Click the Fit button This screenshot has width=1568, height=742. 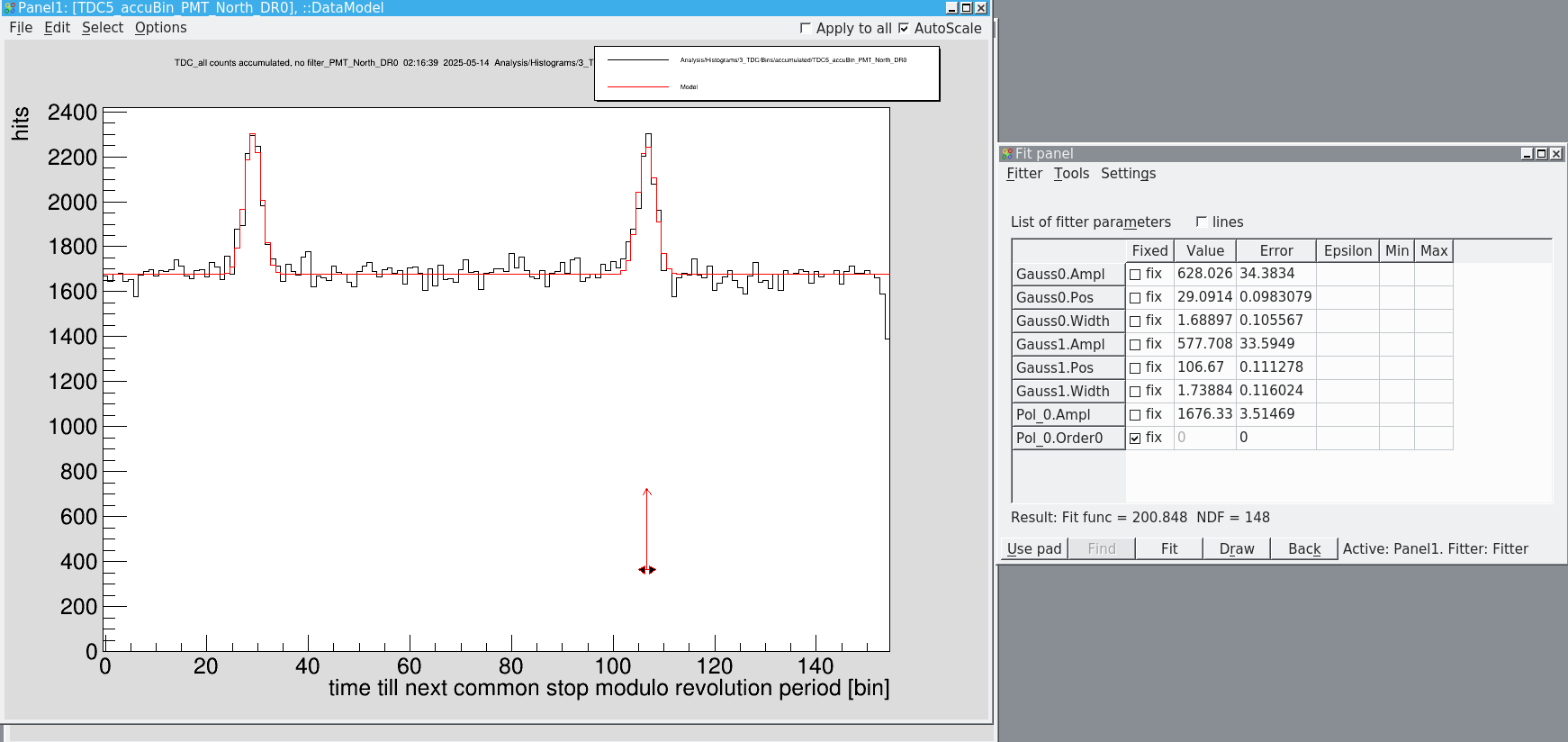pyautogui.click(x=1169, y=548)
